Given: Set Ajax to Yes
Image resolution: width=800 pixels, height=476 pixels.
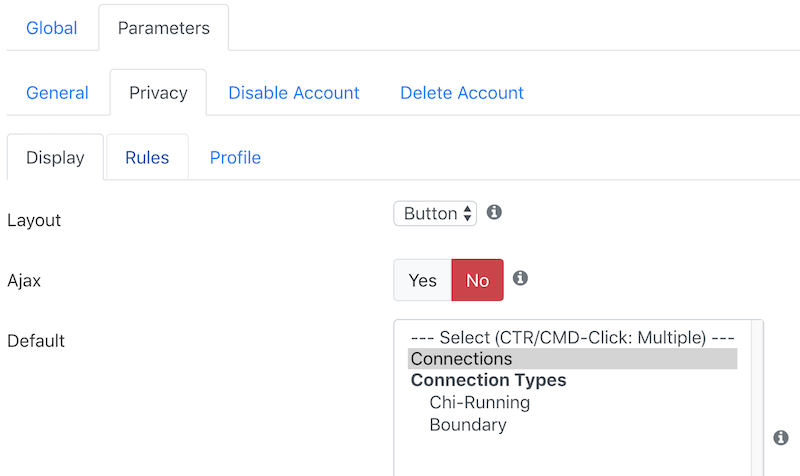Looking at the screenshot, I should click(422, 280).
